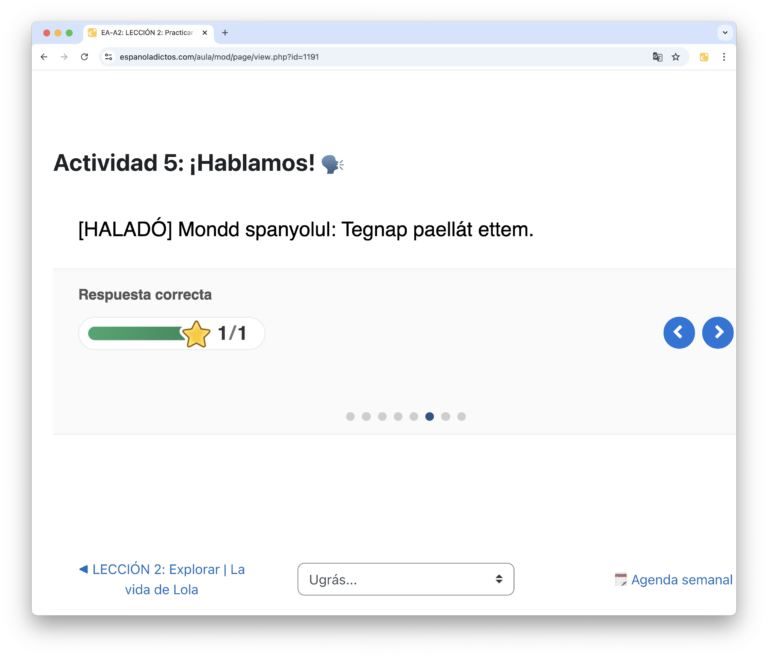Switch to the EA-A2: LECCIÓN 2 tab
Viewport: 768px width, 657px height.
pyautogui.click(x=148, y=33)
